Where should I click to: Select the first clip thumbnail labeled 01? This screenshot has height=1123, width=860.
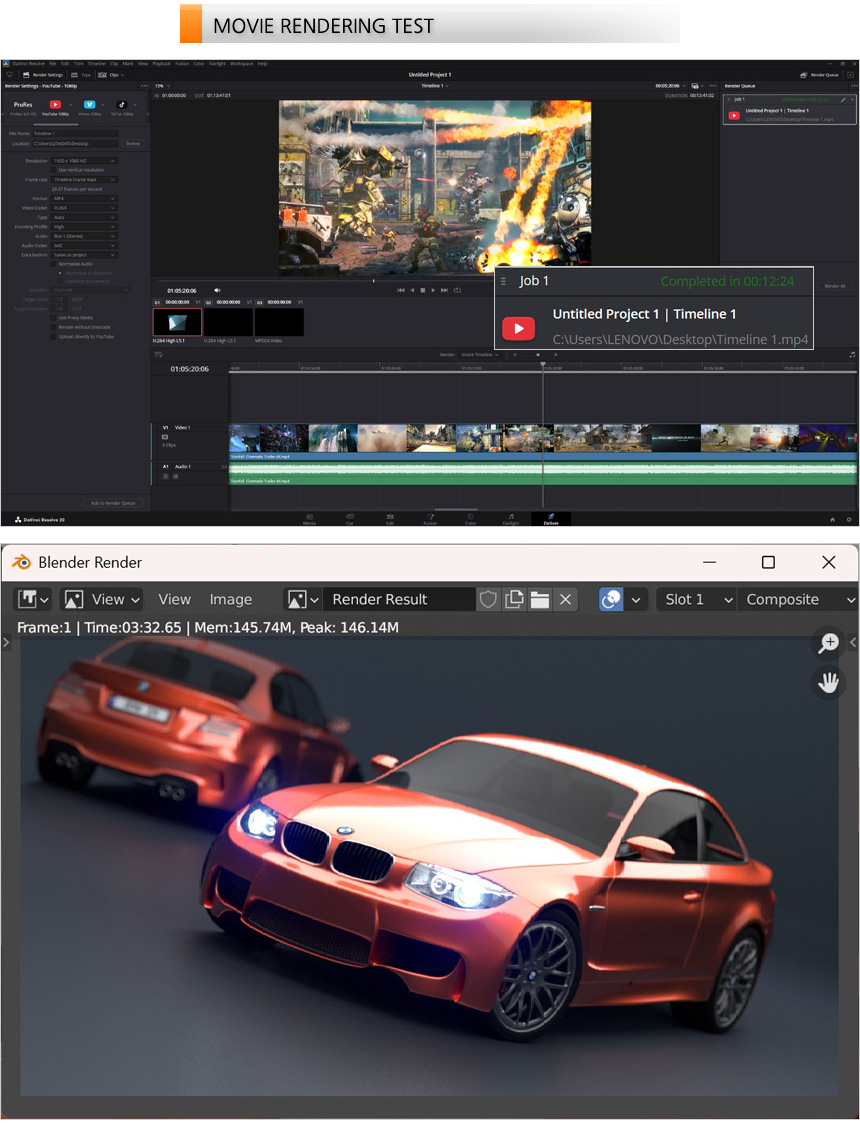pyautogui.click(x=177, y=322)
